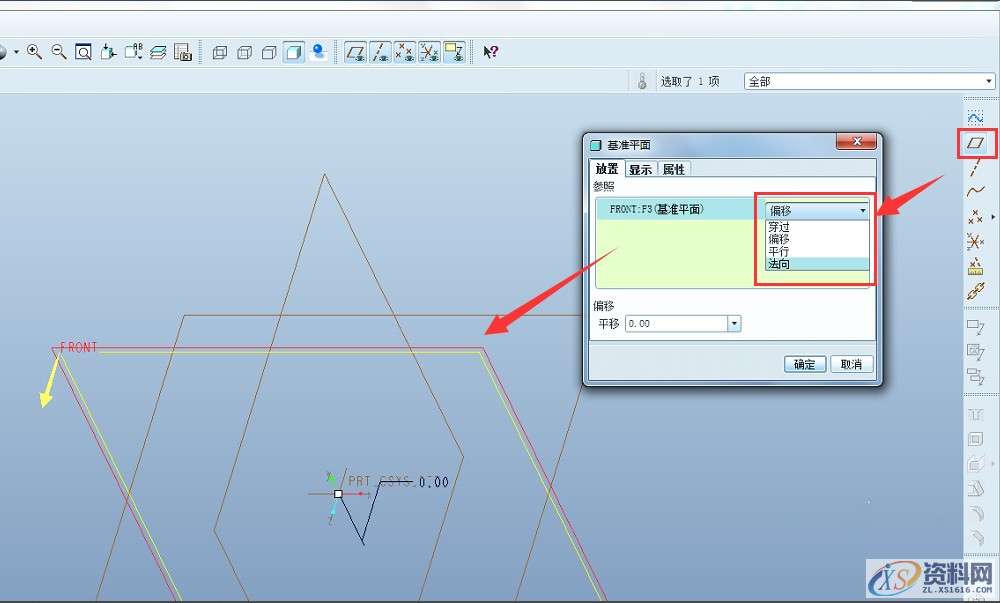
Task: Expand the 平移 offset value dropdown arrow
Action: (x=735, y=324)
